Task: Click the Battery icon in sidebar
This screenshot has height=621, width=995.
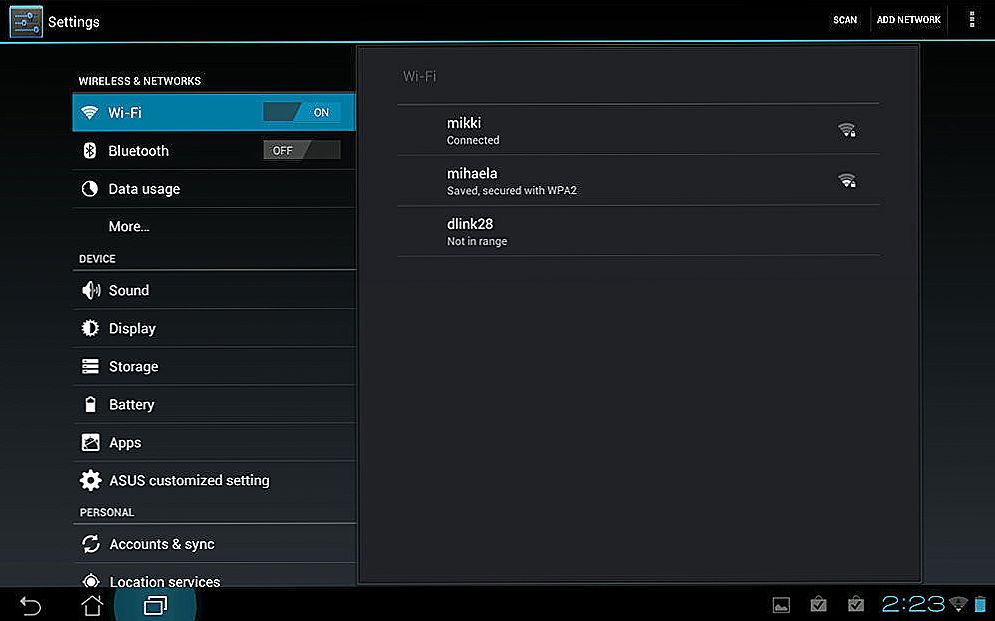Action: [x=90, y=404]
